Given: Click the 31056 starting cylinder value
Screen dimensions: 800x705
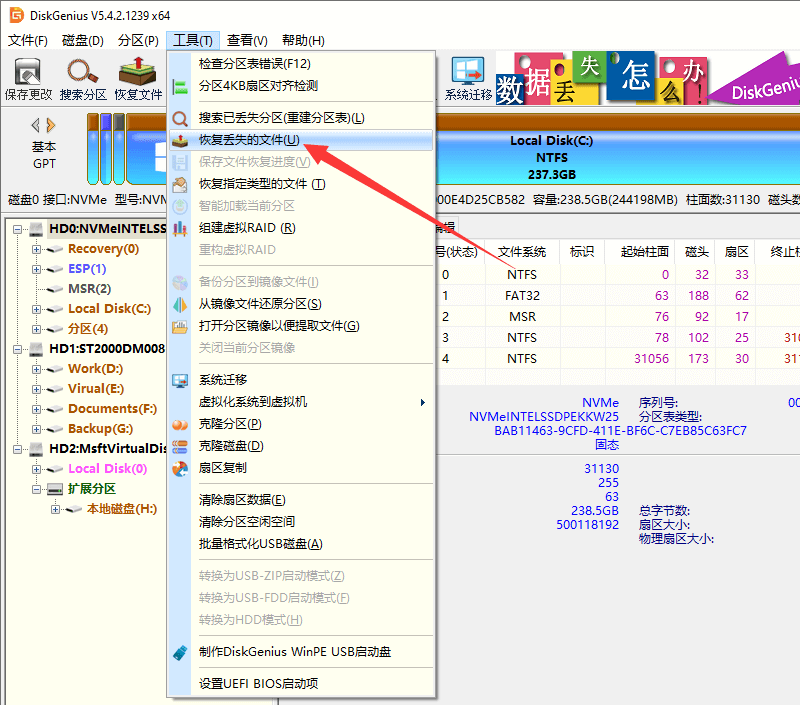Looking at the screenshot, I should [x=651, y=359].
